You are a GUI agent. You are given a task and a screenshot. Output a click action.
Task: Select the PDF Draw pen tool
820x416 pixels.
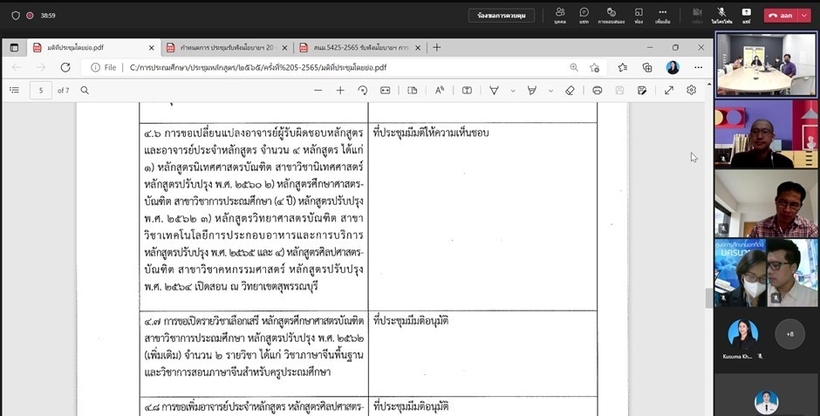pyautogui.click(x=494, y=91)
